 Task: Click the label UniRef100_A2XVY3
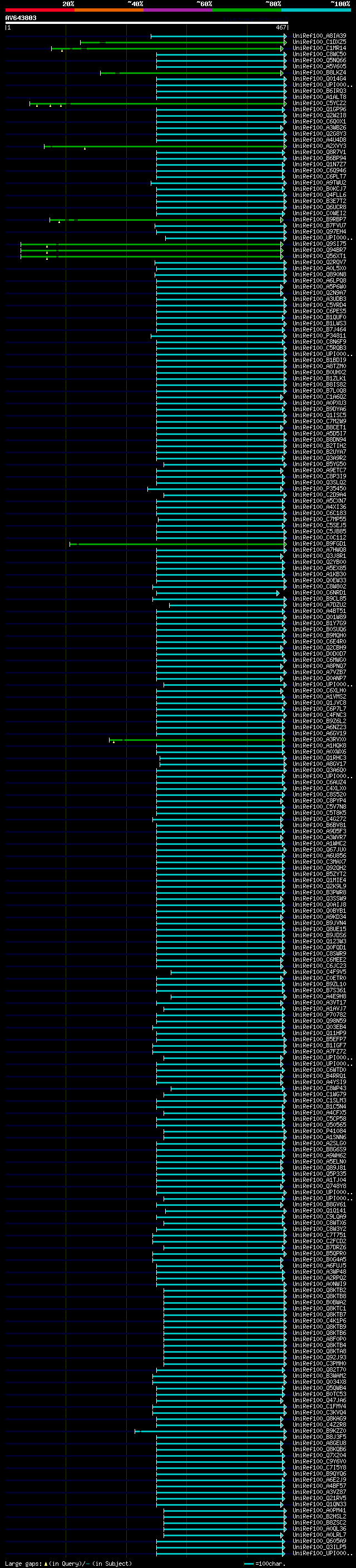(x=319, y=146)
